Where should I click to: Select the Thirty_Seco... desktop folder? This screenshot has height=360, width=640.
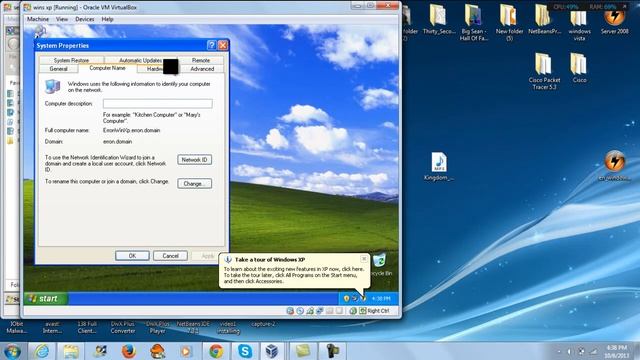click(439, 20)
